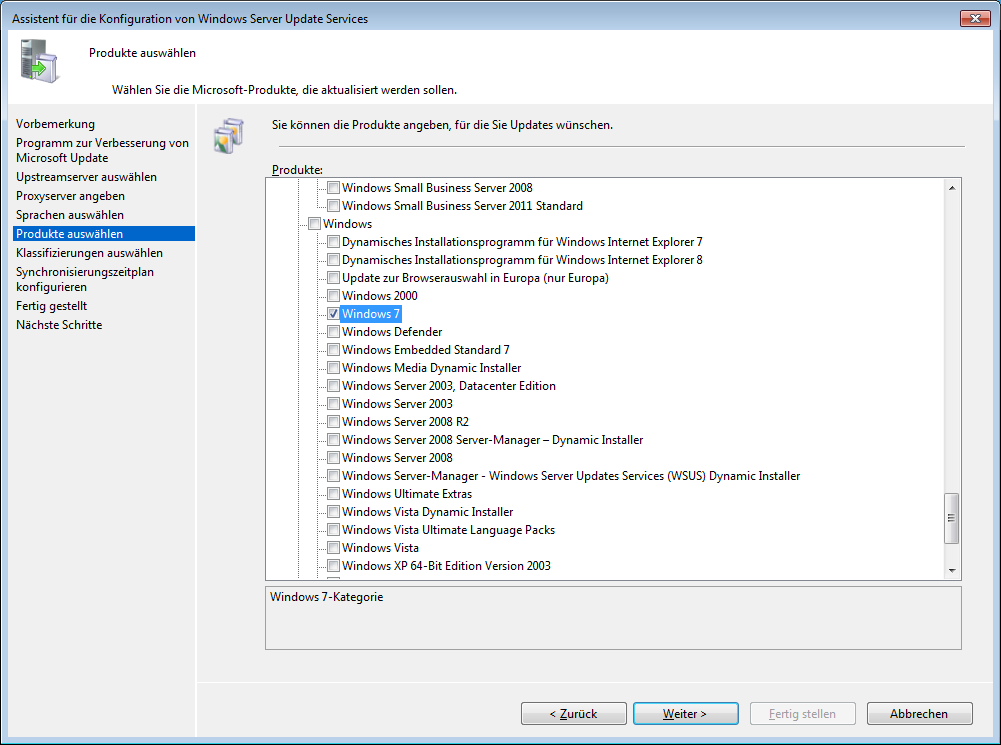Select the Windows category label in the tree
This screenshot has width=1001, height=745.
347,223
